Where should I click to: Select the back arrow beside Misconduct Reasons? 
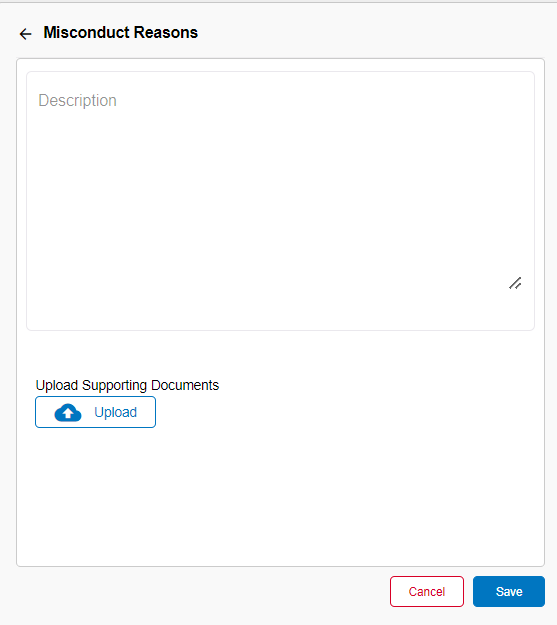[x=26, y=34]
